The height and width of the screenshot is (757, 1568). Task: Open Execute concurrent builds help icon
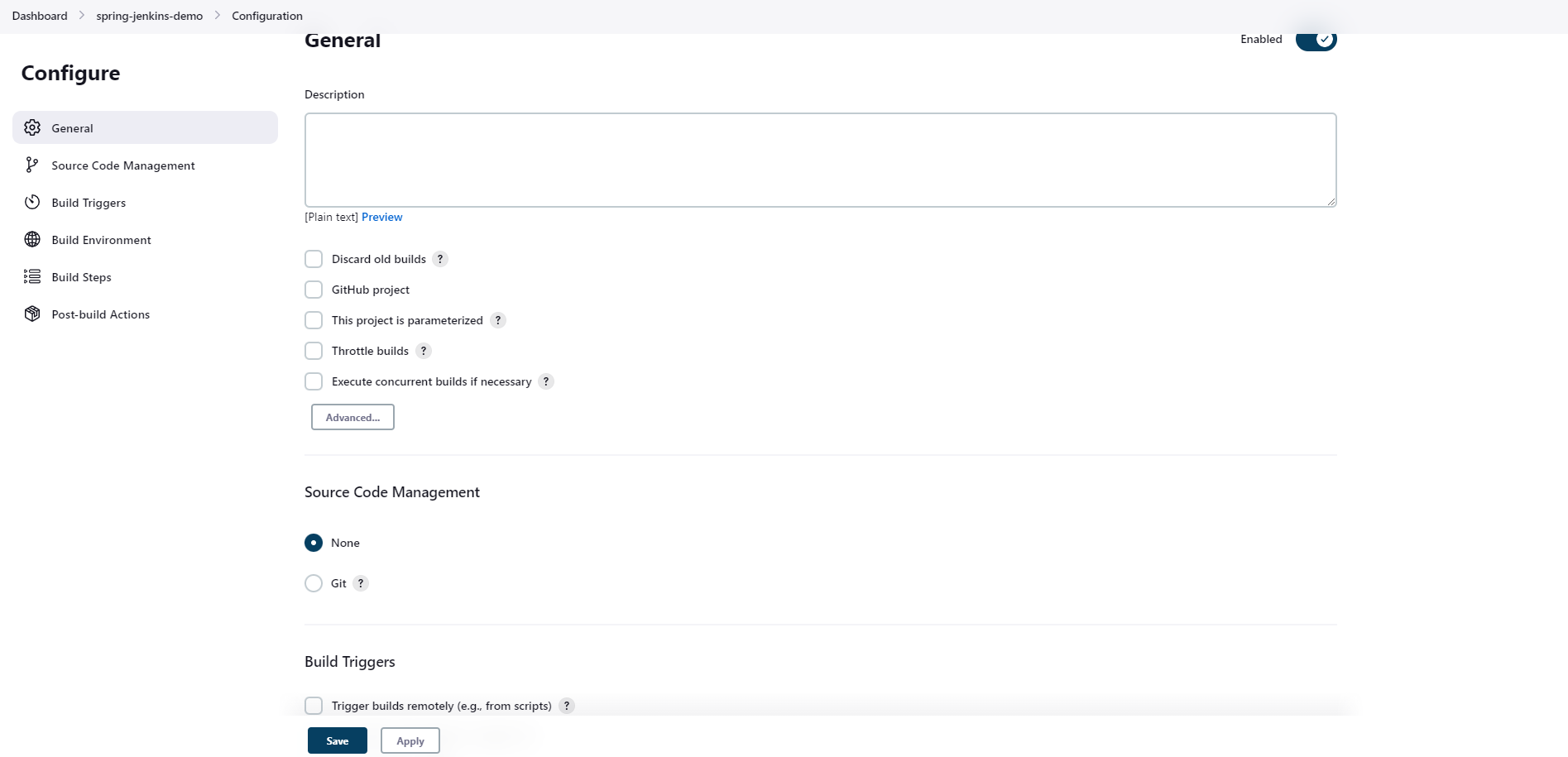(545, 381)
